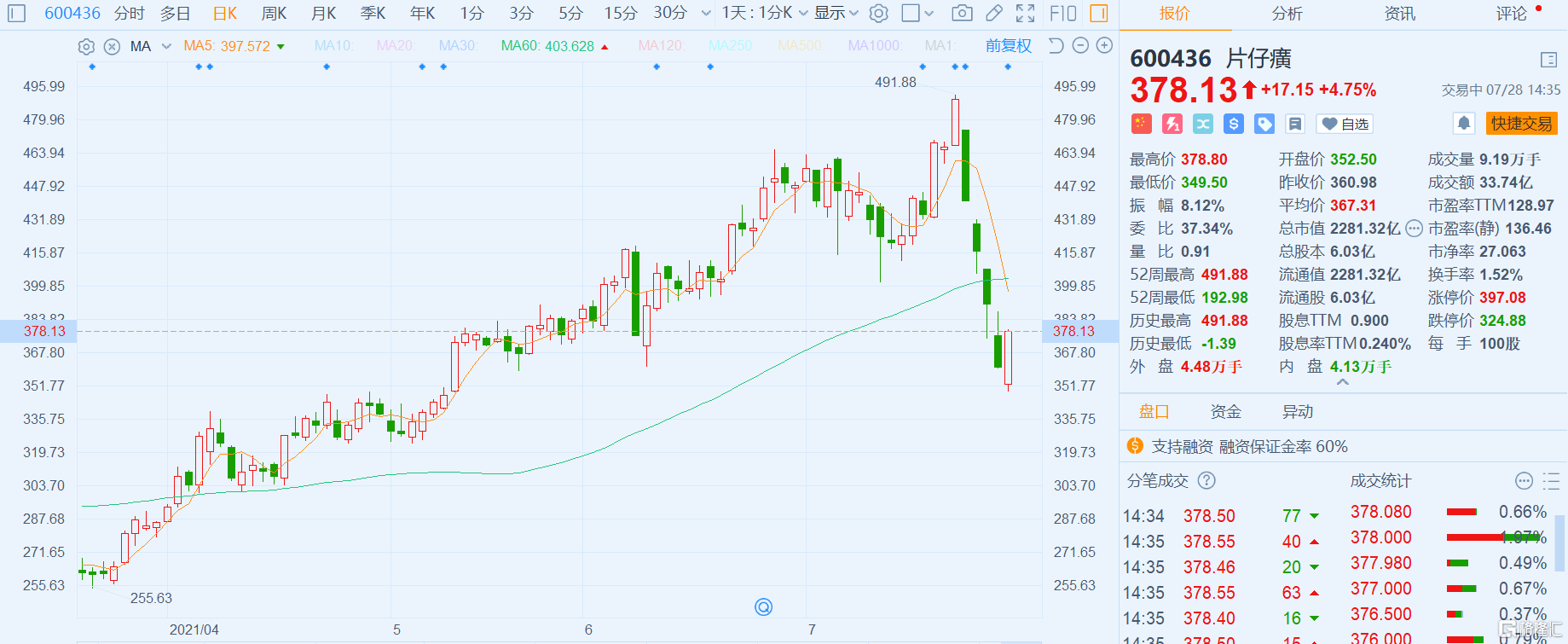Click the 14:34 378.50 trade row
Viewport: 1568px width, 644px height.
point(1222,515)
